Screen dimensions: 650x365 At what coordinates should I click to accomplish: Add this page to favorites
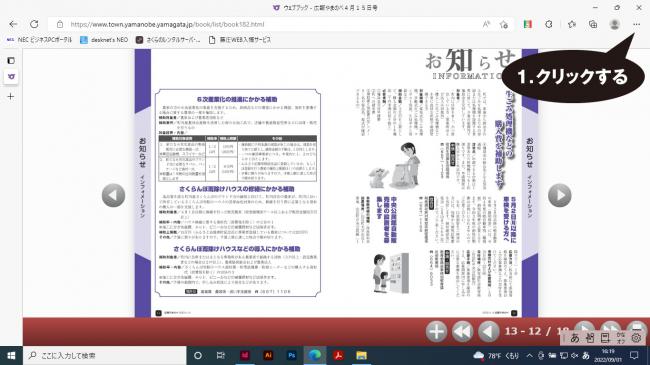click(x=504, y=24)
